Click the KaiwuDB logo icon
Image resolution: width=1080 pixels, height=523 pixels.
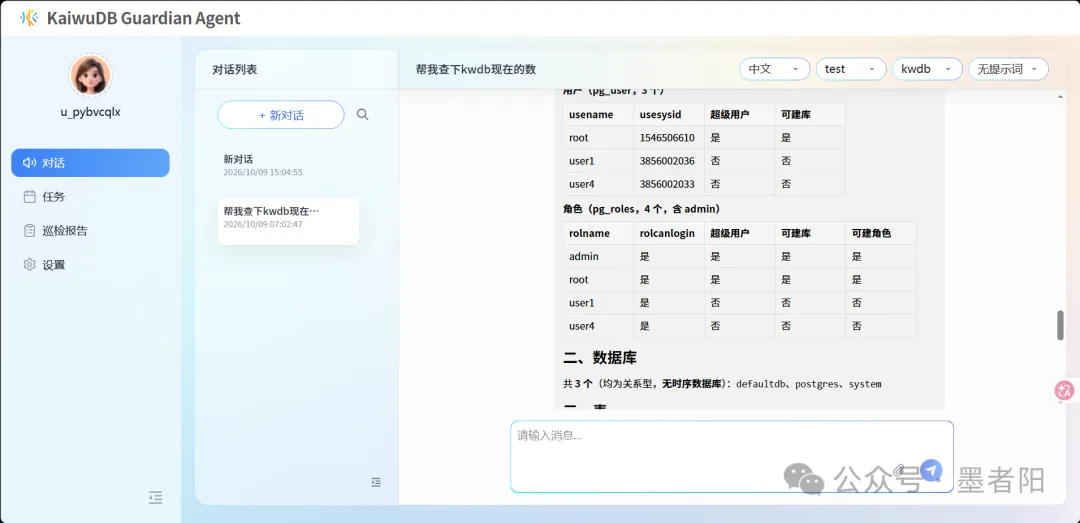click(x=28, y=18)
